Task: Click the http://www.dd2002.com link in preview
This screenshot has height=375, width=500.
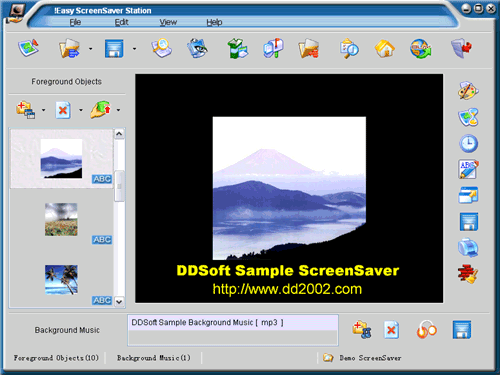Action: point(287,289)
